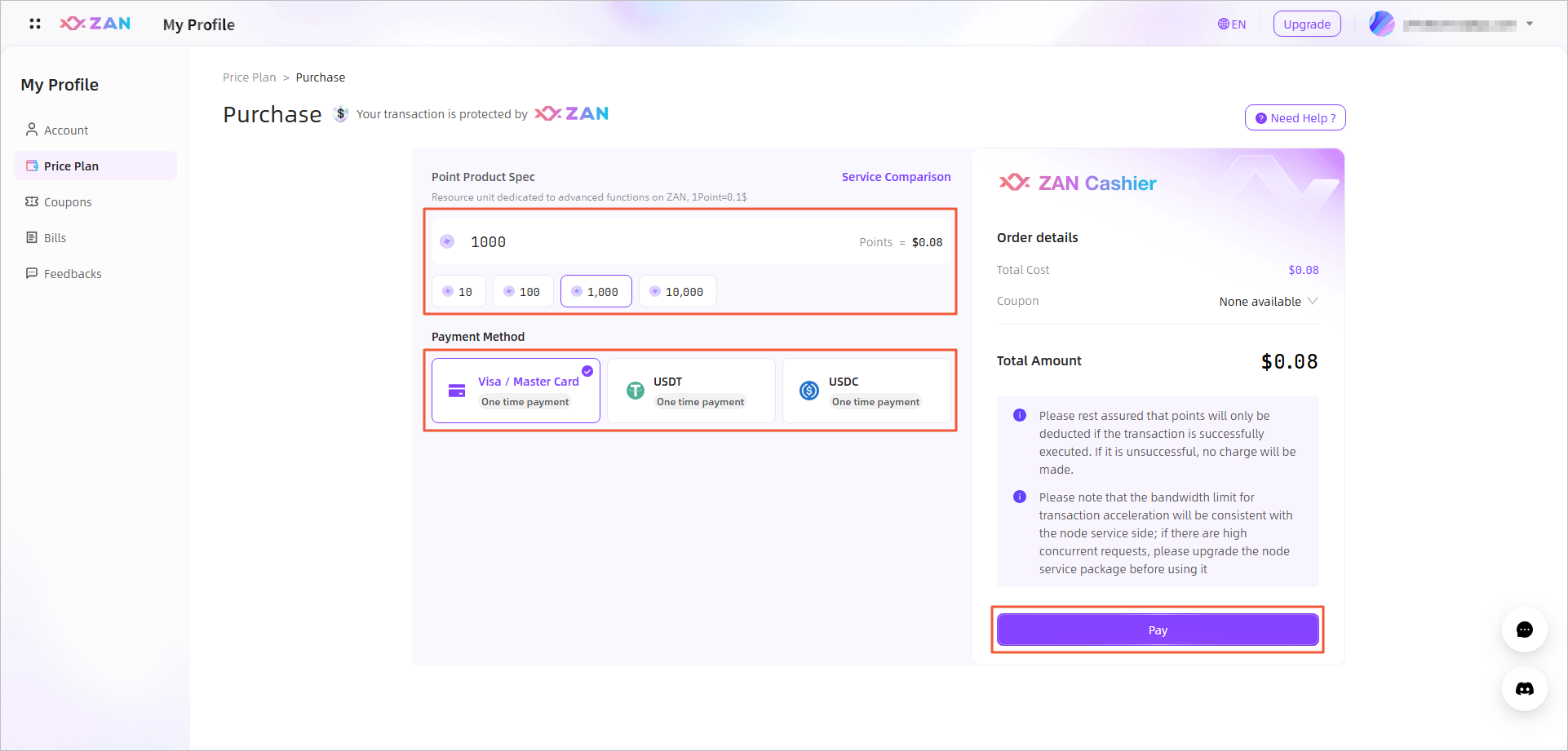Click the Upgrade button
This screenshot has height=751, width=1568.
pos(1307,24)
